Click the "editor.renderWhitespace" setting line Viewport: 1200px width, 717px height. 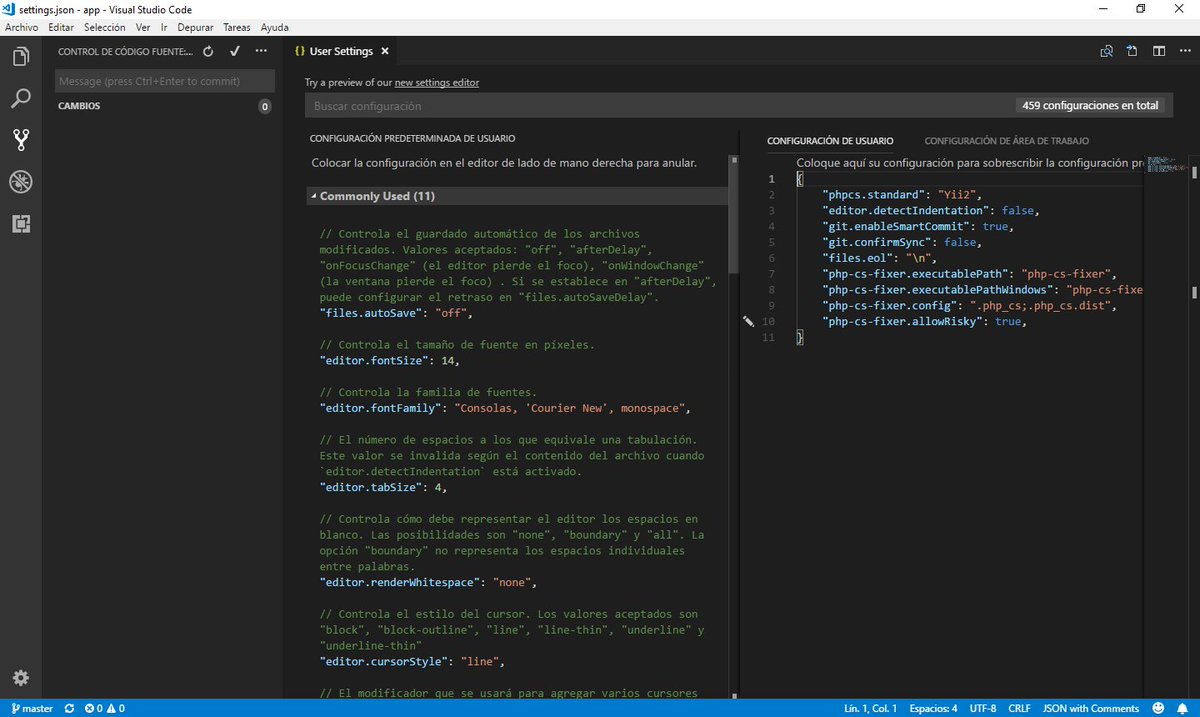point(429,582)
